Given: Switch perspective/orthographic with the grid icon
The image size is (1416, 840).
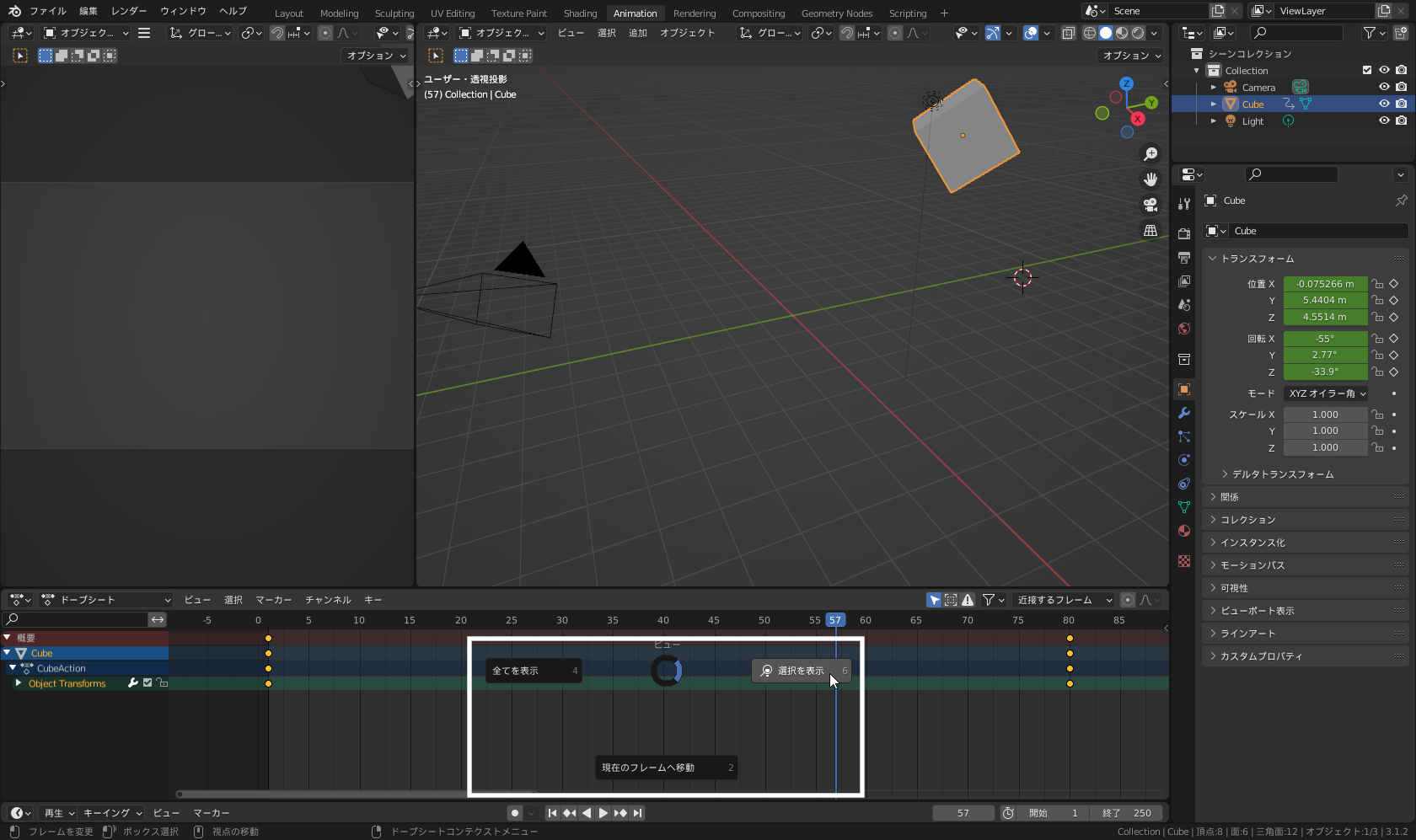Looking at the screenshot, I should tap(1150, 230).
